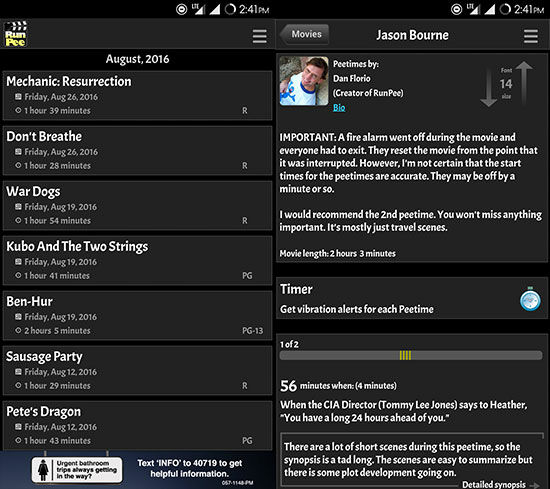This screenshot has width=550, height=489.
Task: Tap clock icon next to 1 hour 39 minutes
Action: pos(18,110)
